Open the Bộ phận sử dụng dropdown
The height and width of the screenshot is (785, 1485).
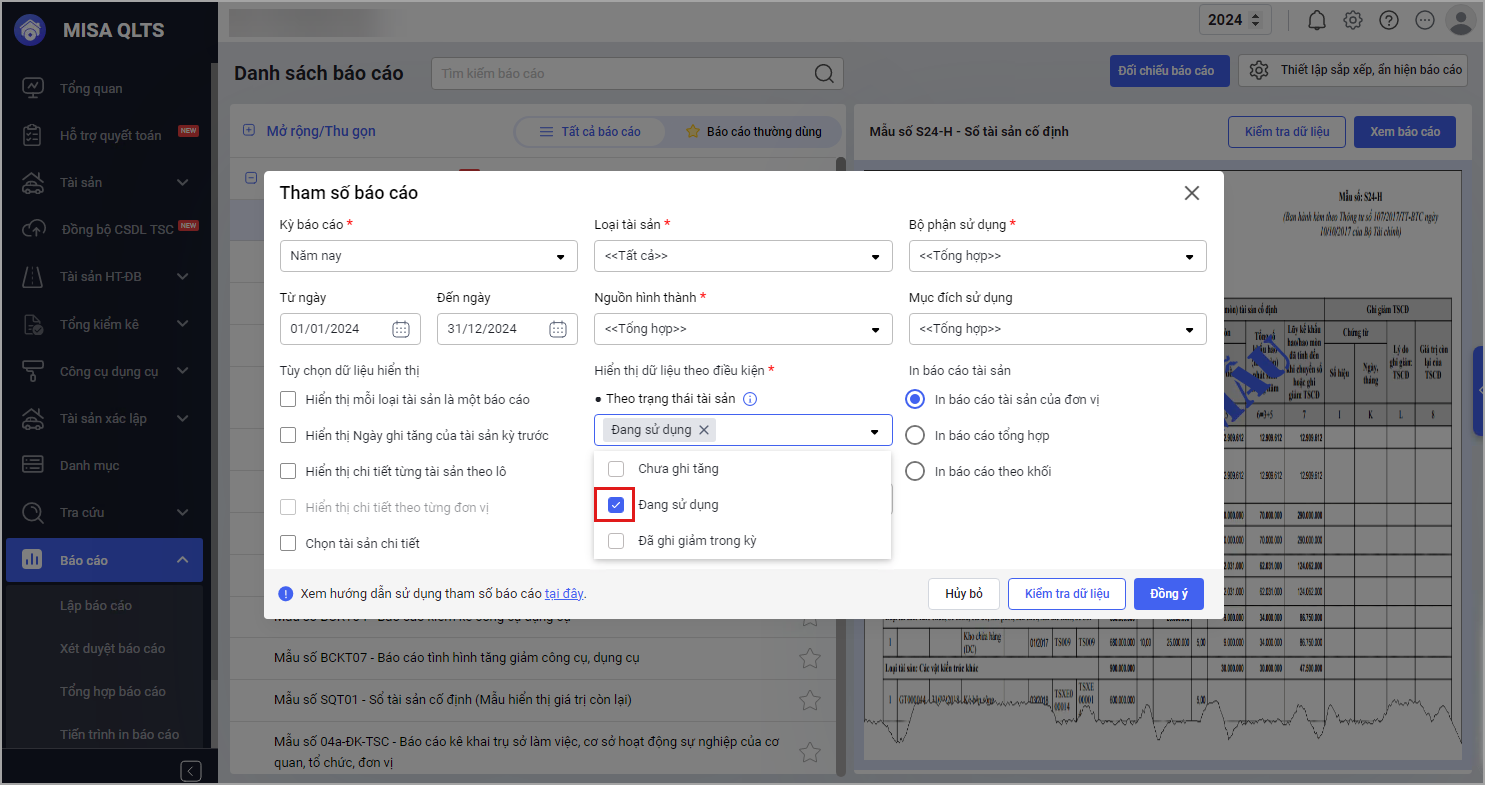coord(1057,256)
